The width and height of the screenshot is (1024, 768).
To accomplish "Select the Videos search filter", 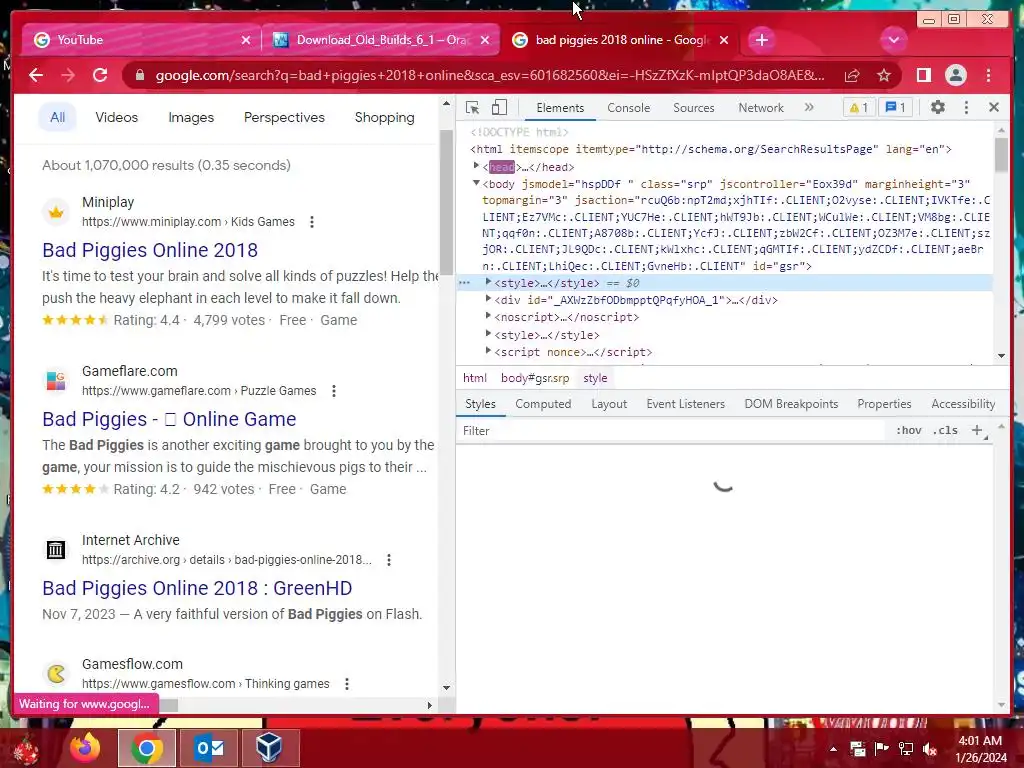I will point(116,118).
